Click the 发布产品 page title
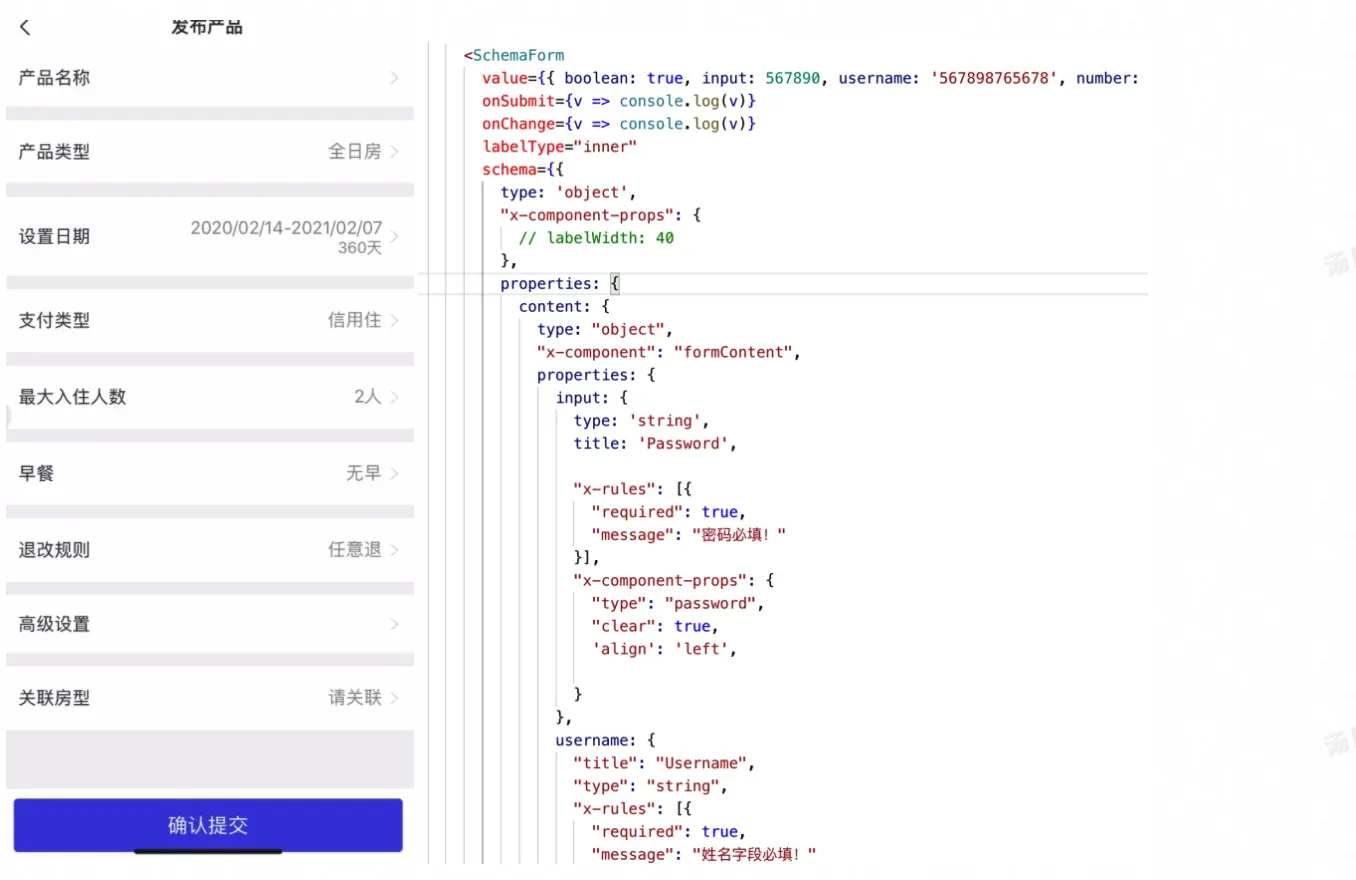The width and height of the screenshot is (1356, 880). click(207, 28)
